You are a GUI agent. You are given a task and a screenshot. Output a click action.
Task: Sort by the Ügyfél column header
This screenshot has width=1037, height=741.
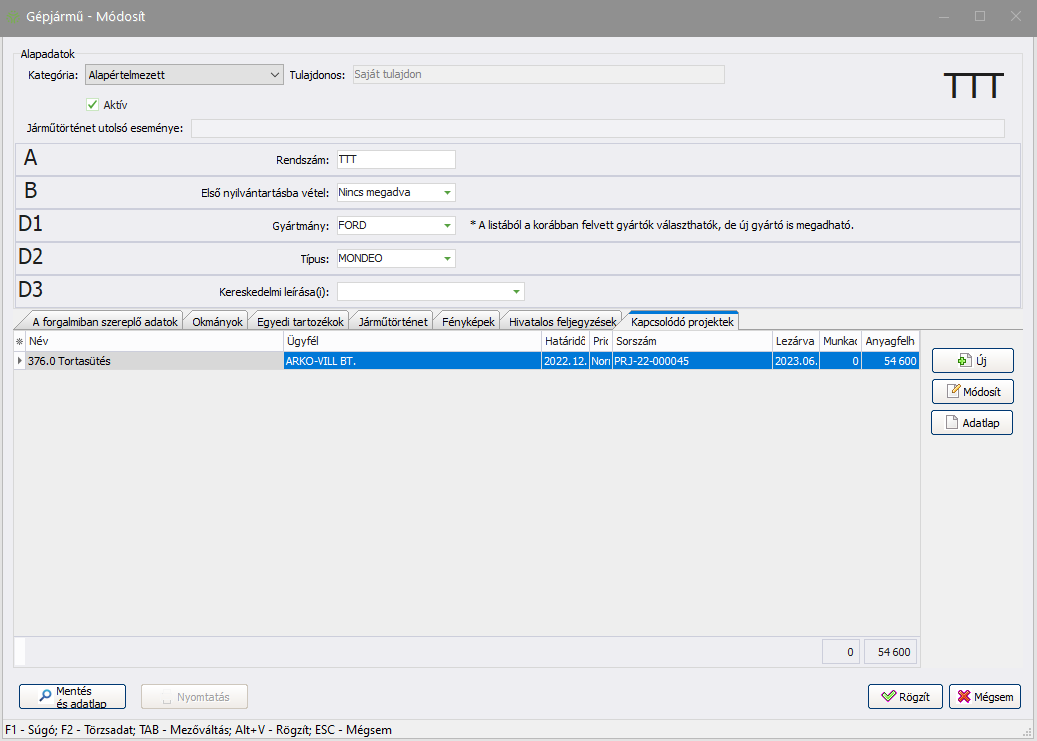[x=411, y=341]
